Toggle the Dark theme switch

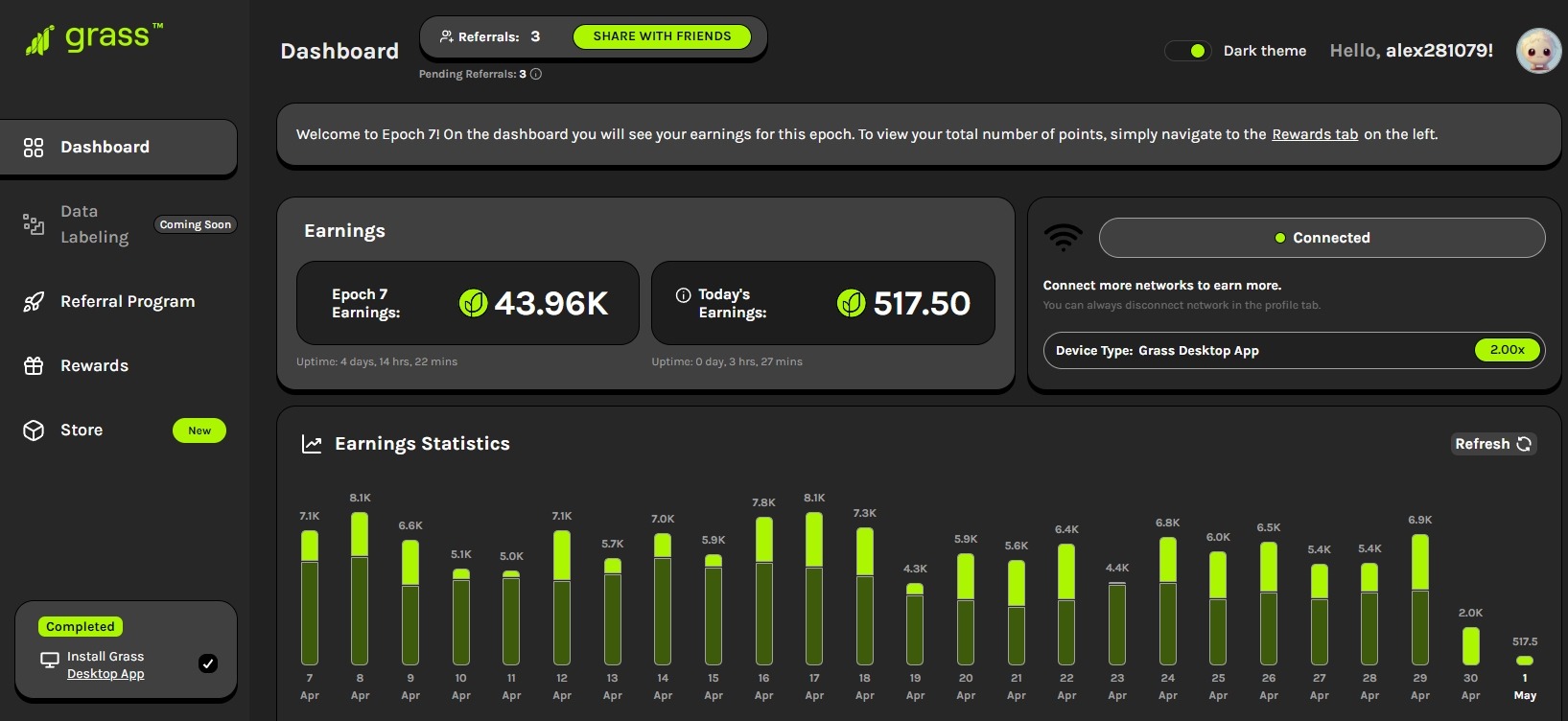click(1187, 51)
